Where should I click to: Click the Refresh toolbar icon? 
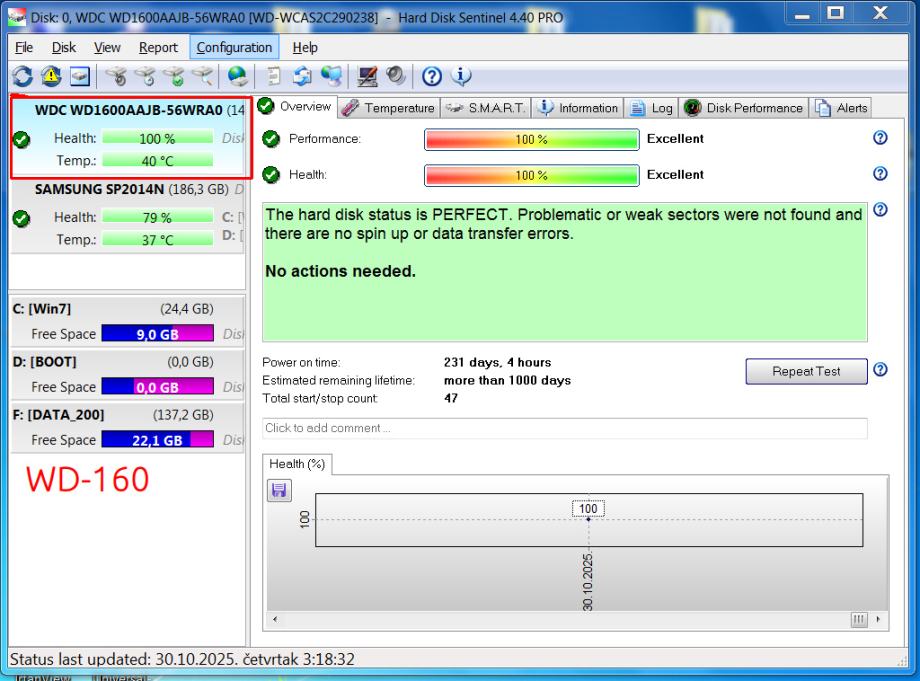coord(22,76)
